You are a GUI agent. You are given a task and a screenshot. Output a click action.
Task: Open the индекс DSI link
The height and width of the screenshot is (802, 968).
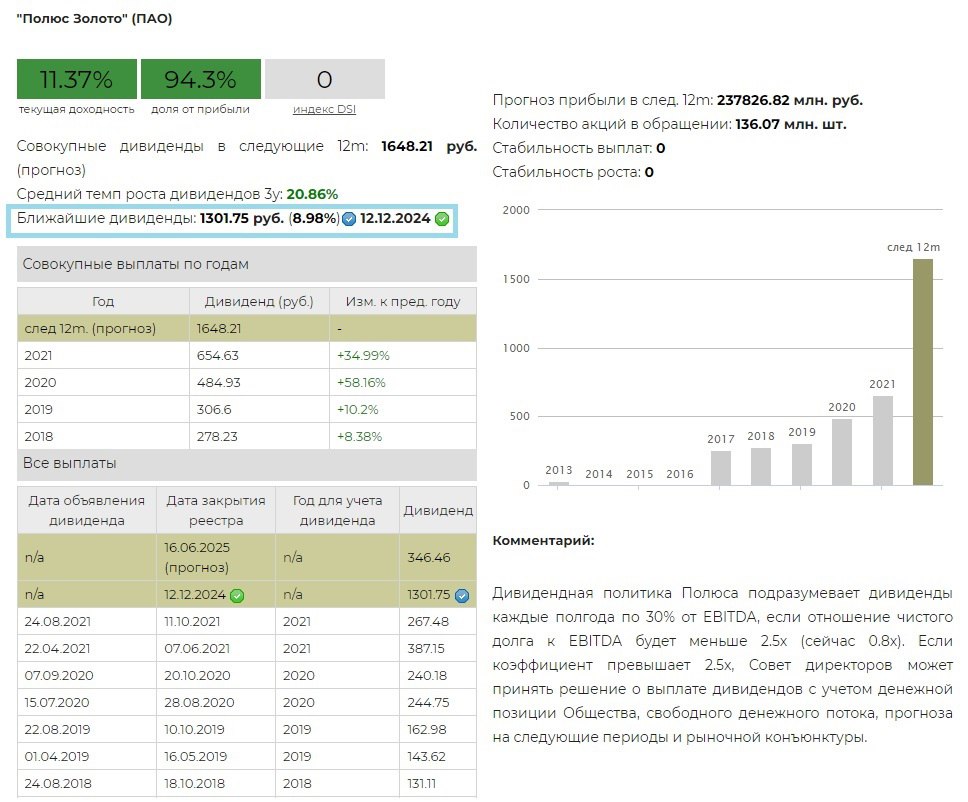(324, 109)
